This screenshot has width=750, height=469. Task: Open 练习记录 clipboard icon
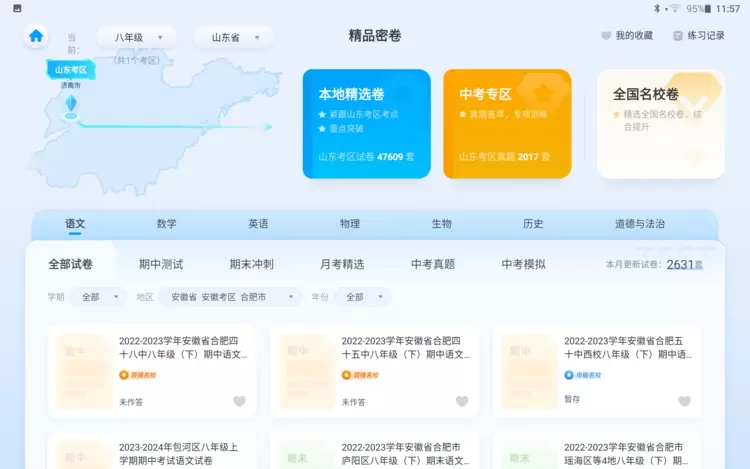click(x=678, y=36)
